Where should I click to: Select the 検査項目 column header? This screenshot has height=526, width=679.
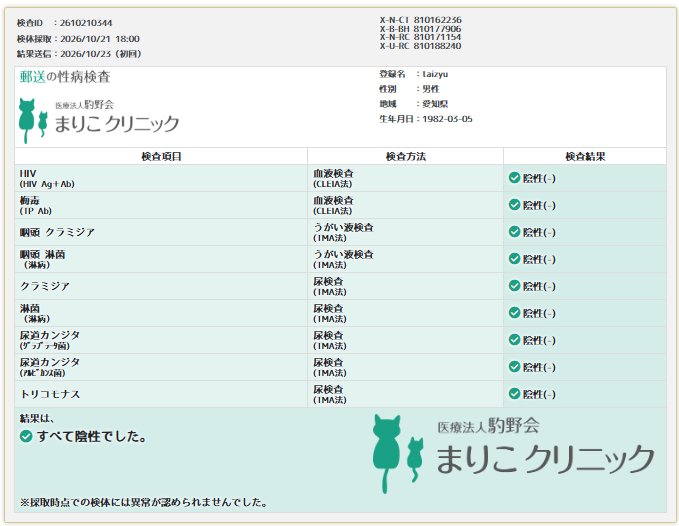coord(161,156)
